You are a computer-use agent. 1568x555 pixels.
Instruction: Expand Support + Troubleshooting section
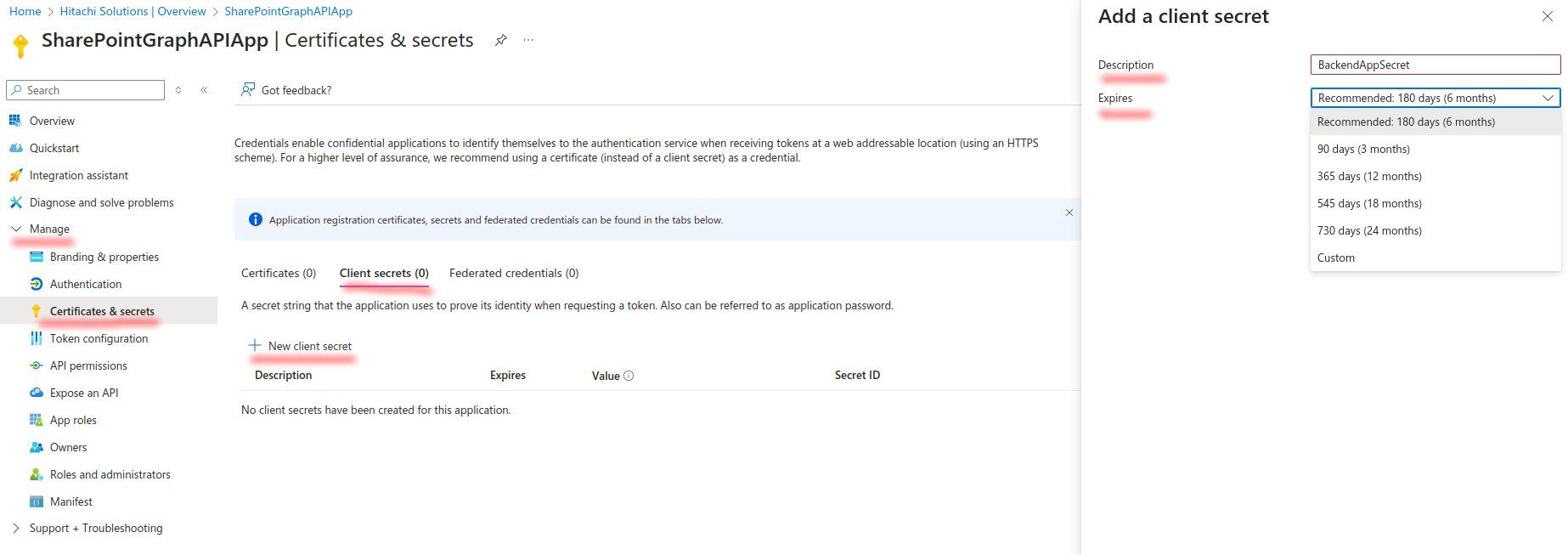(x=16, y=528)
